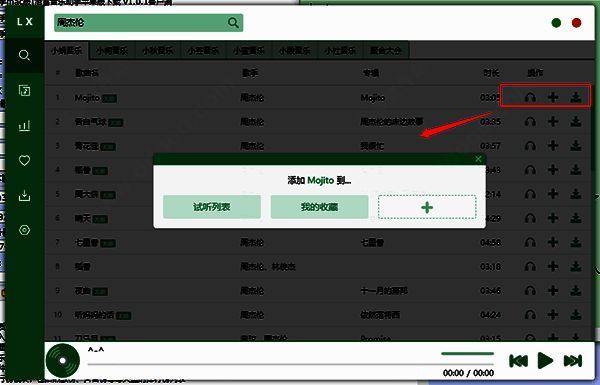Seek on the playback progress bar

coord(291,364)
